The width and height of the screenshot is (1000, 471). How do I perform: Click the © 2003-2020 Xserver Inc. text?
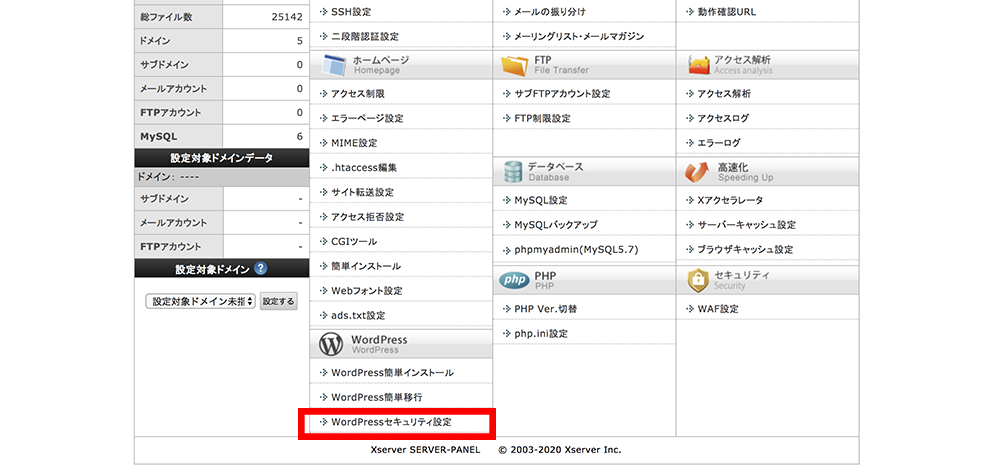pyautogui.click(x=559, y=450)
